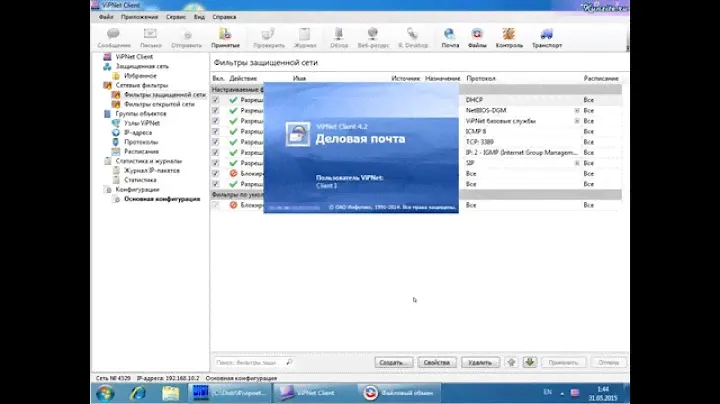Open the Сервис menu
The image size is (720, 404).
(x=176, y=17)
